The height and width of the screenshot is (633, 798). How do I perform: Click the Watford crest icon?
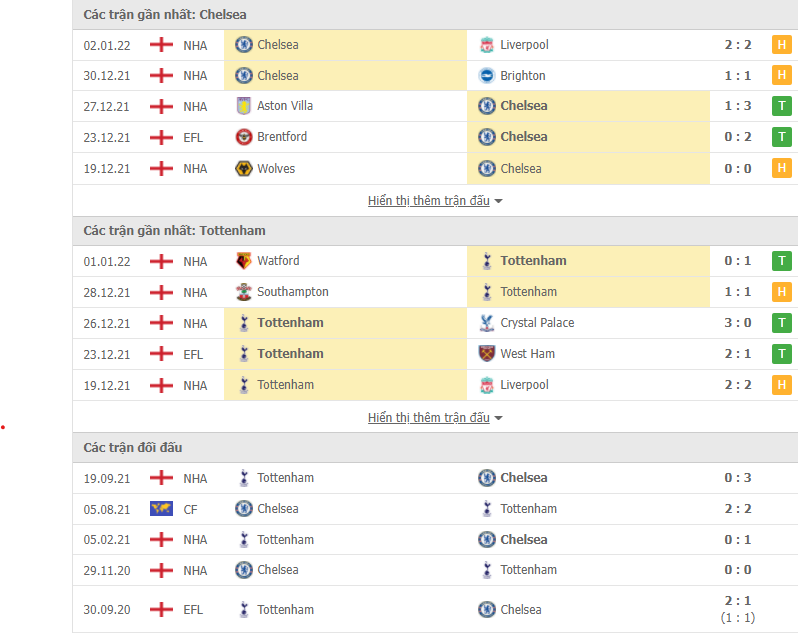point(244,261)
